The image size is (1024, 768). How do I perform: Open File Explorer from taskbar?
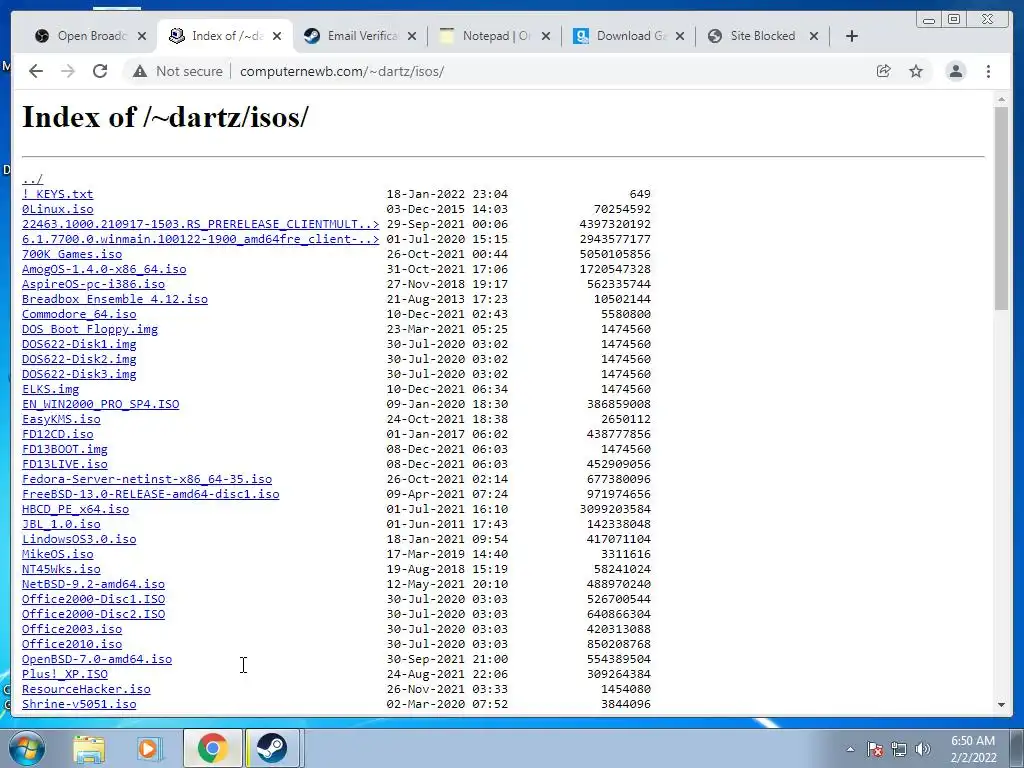[x=89, y=748]
